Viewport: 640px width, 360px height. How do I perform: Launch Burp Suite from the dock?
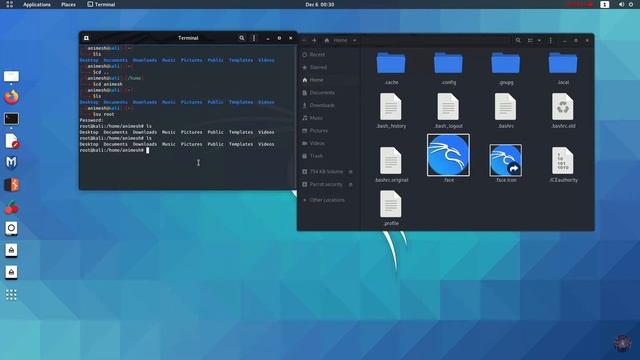(11, 184)
